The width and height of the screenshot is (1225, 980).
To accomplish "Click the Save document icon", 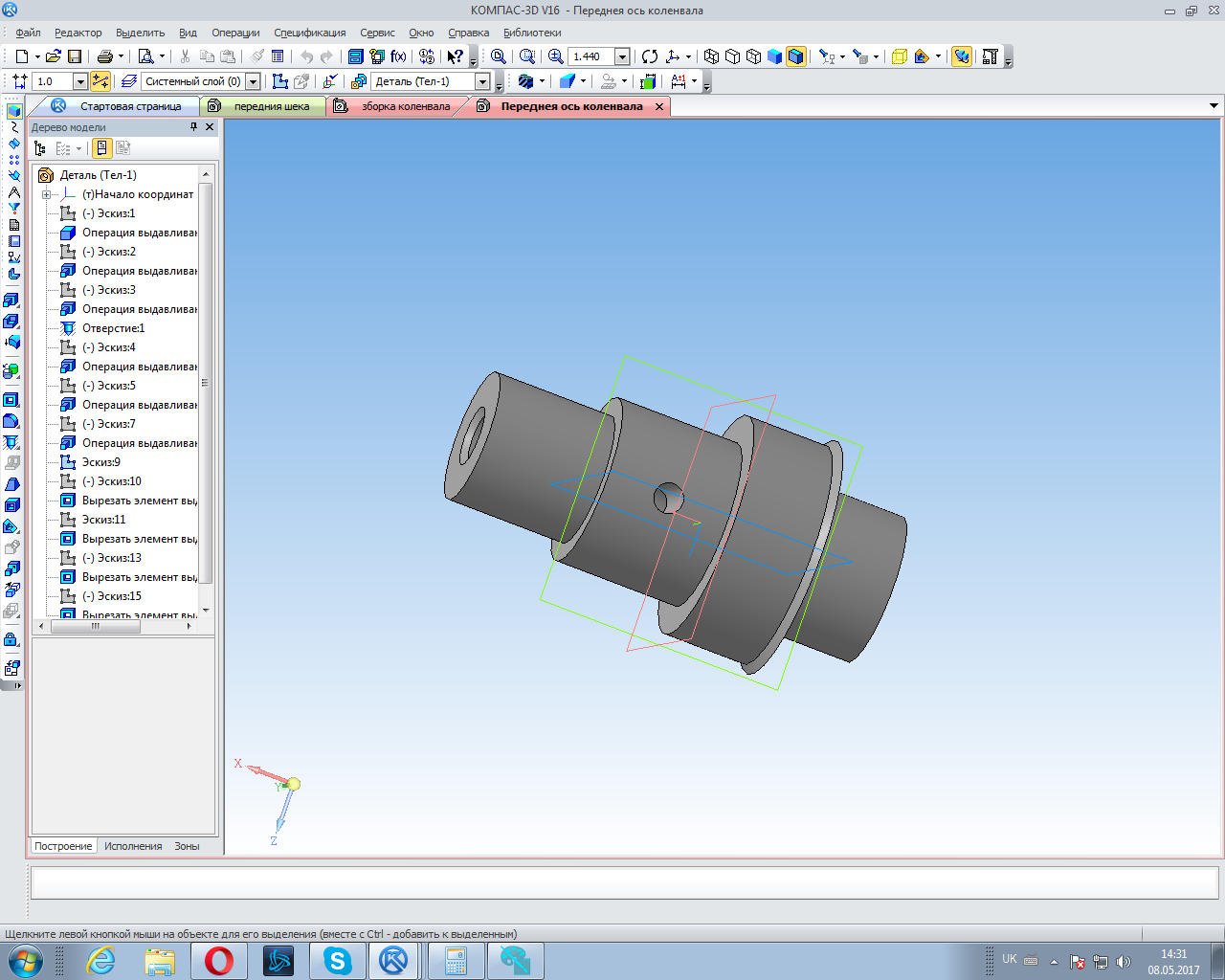I will [x=75, y=56].
